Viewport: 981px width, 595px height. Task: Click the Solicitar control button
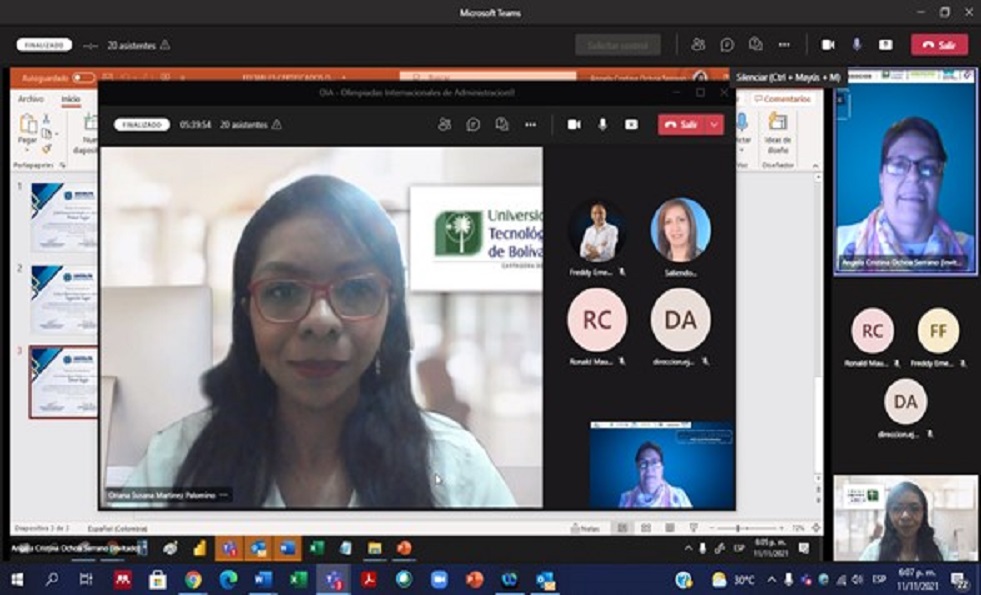point(617,45)
